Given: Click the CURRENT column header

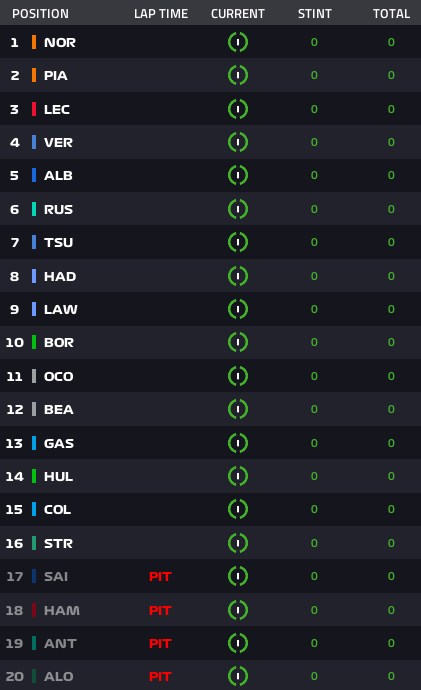Looking at the screenshot, I should point(238,14).
